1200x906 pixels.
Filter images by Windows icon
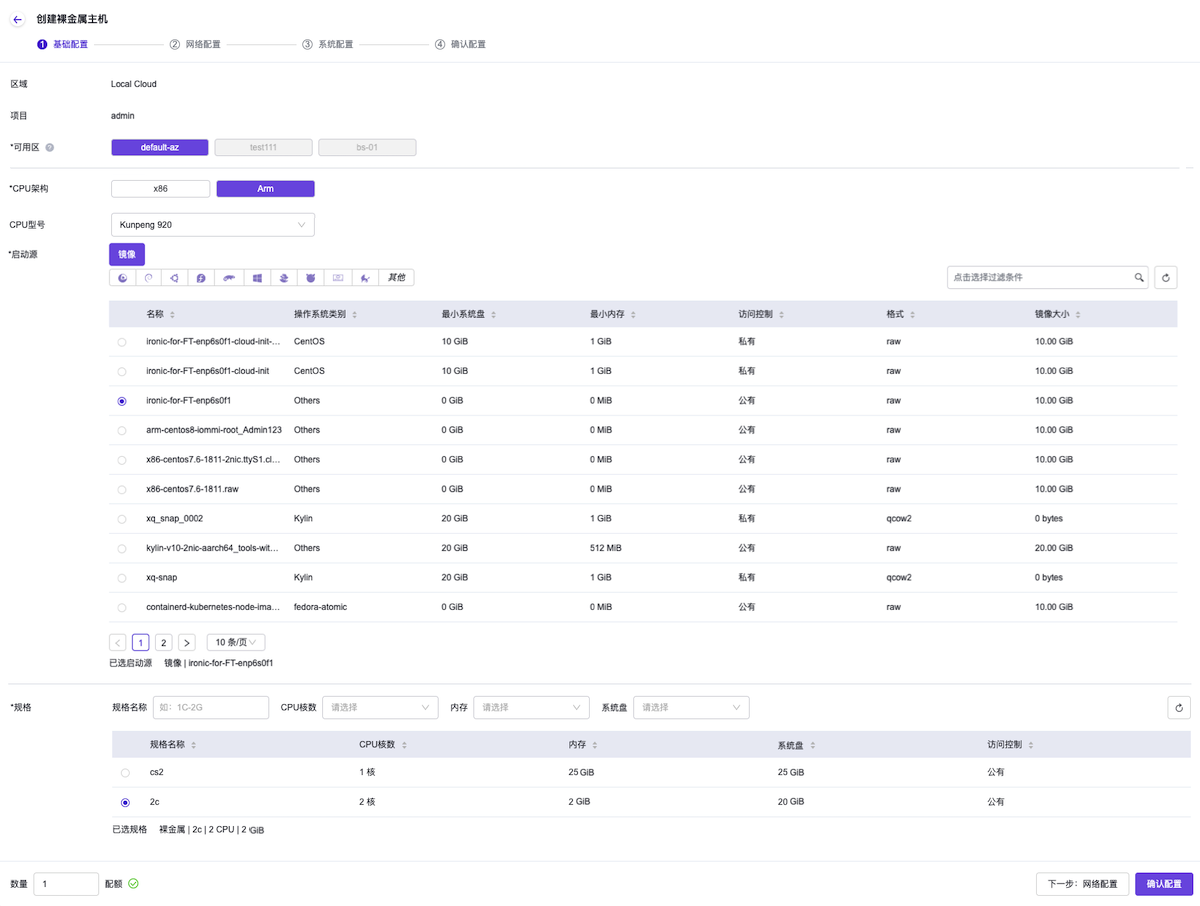pos(257,278)
